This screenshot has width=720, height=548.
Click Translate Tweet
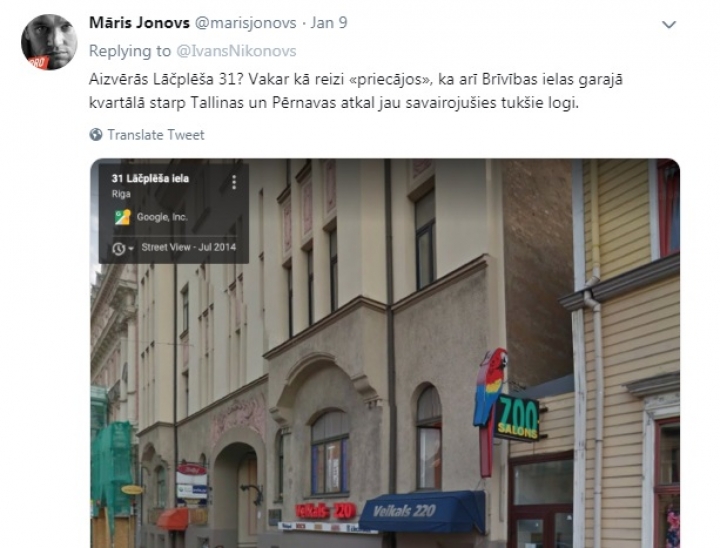(x=156, y=135)
